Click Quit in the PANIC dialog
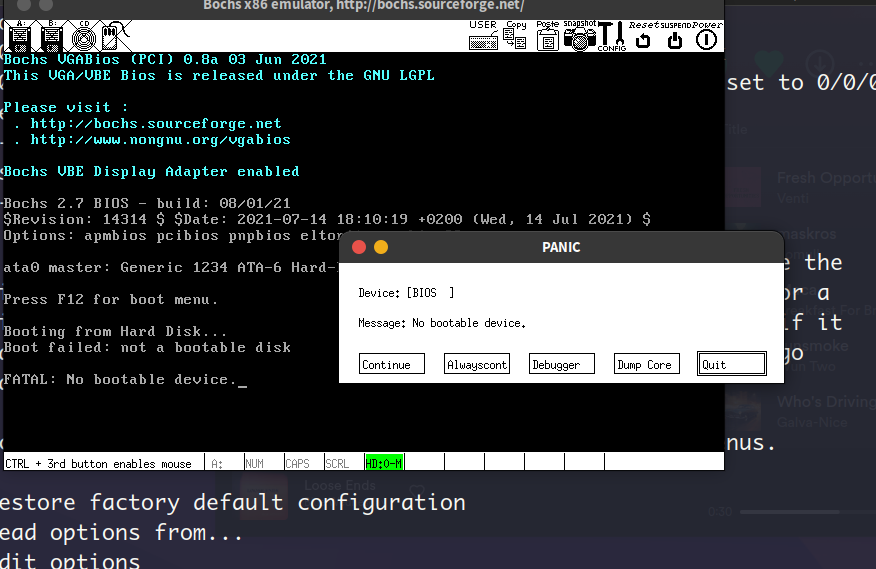This screenshot has width=876, height=569. pos(731,364)
